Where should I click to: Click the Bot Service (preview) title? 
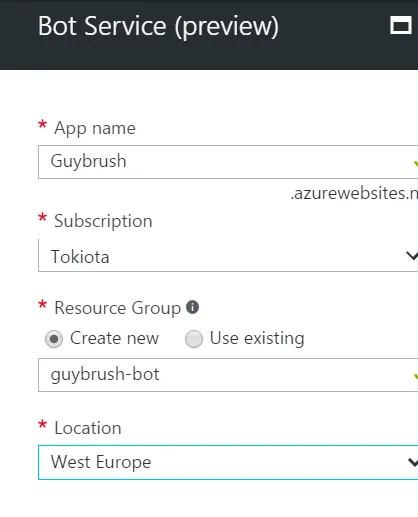(158, 27)
